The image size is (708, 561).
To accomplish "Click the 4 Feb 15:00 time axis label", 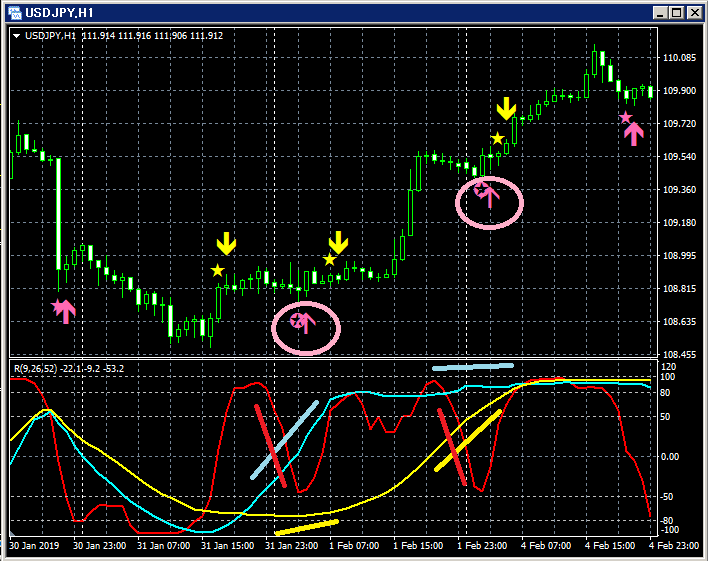I will point(610,546).
